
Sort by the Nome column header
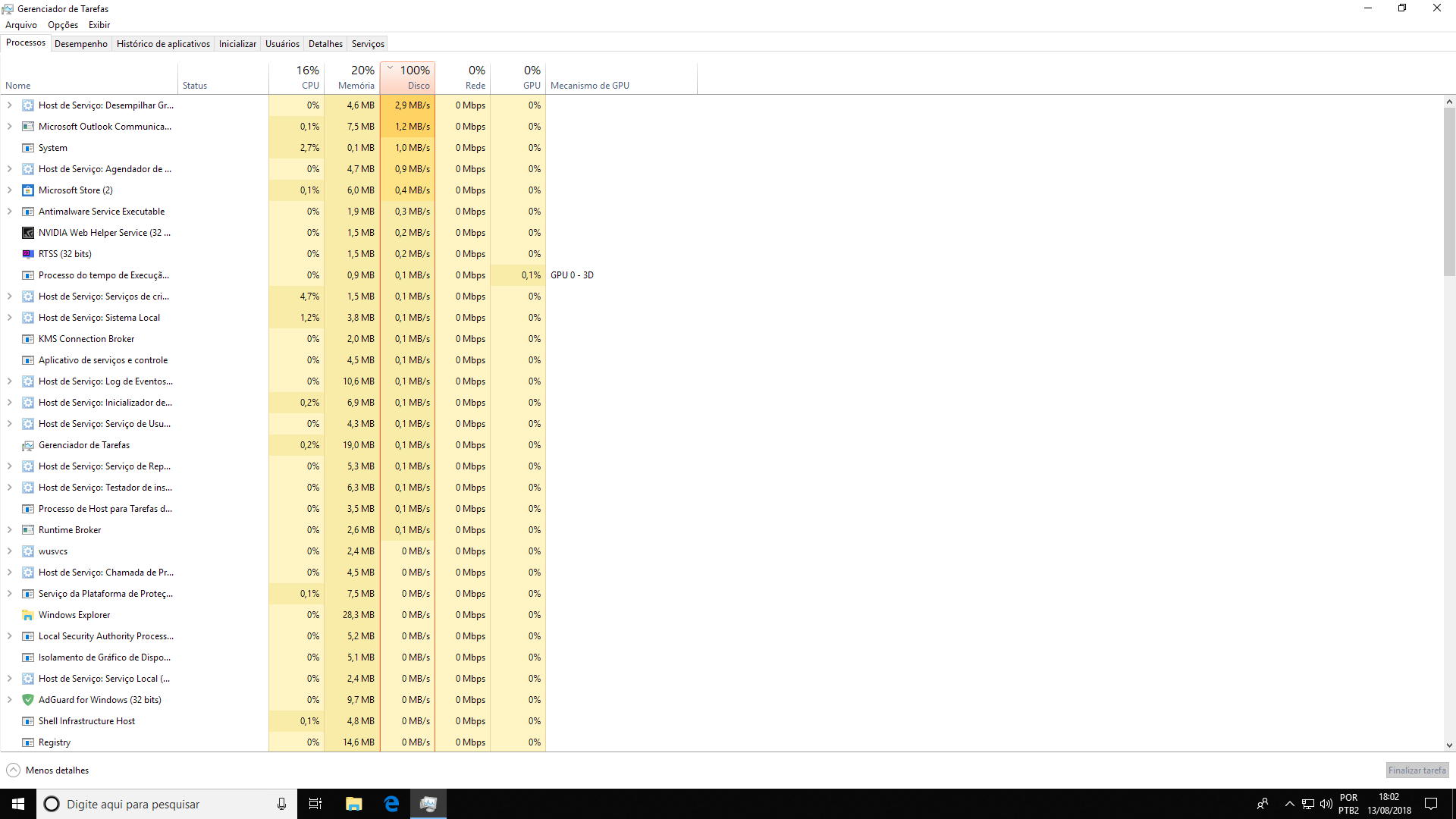[x=89, y=78]
